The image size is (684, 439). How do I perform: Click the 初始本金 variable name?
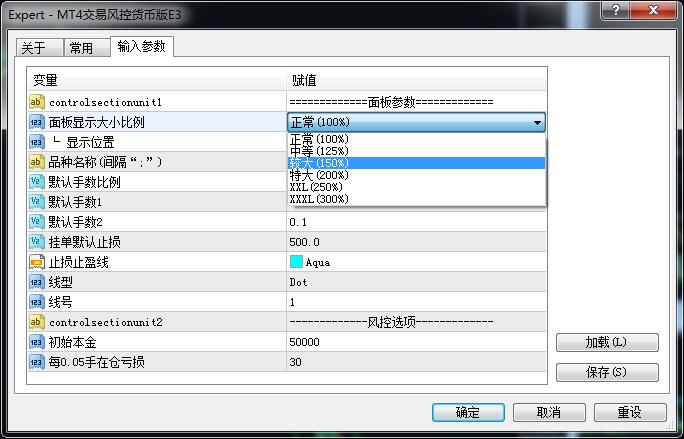point(72,342)
